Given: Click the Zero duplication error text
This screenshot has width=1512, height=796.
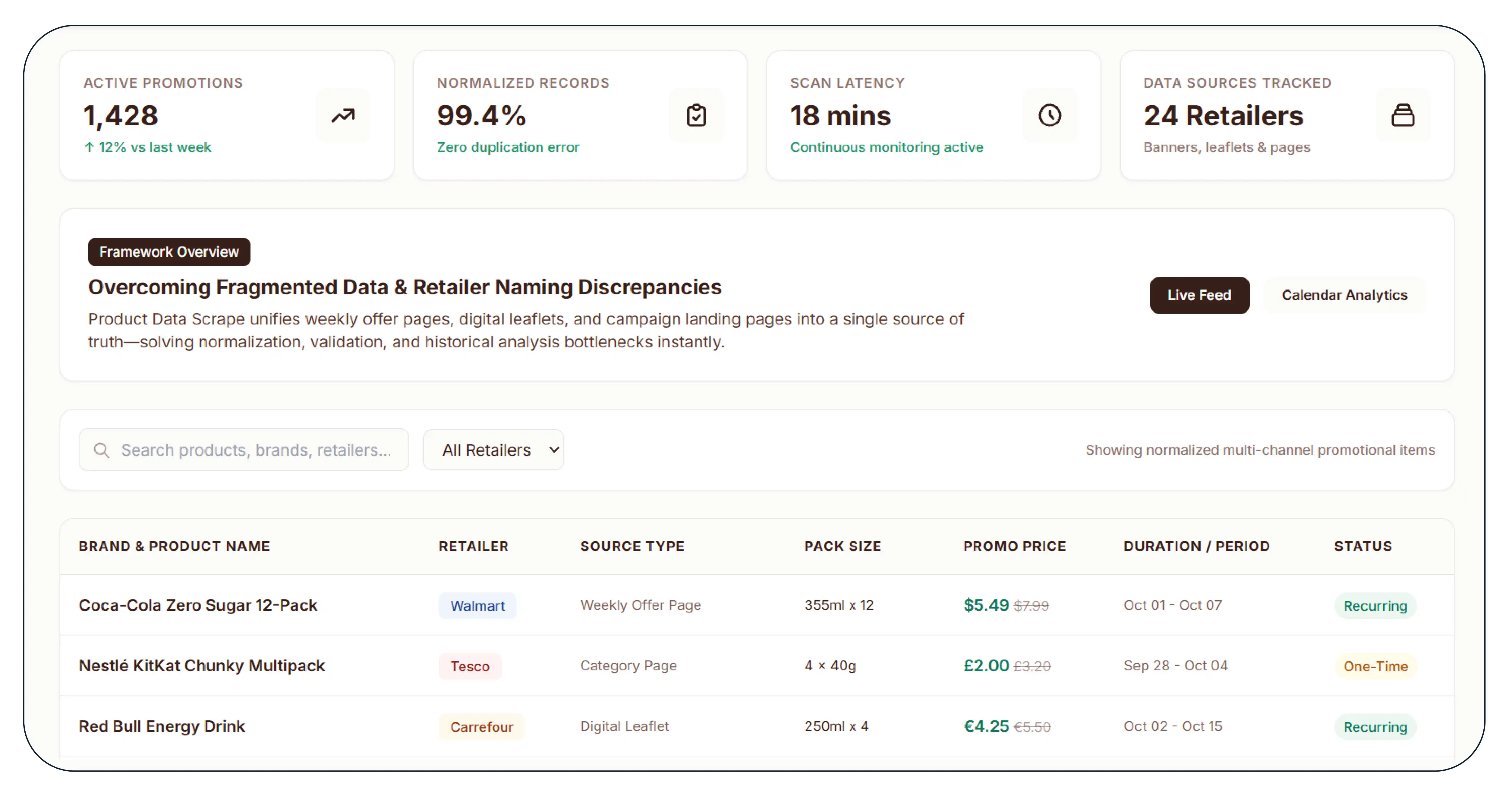Looking at the screenshot, I should [508, 147].
